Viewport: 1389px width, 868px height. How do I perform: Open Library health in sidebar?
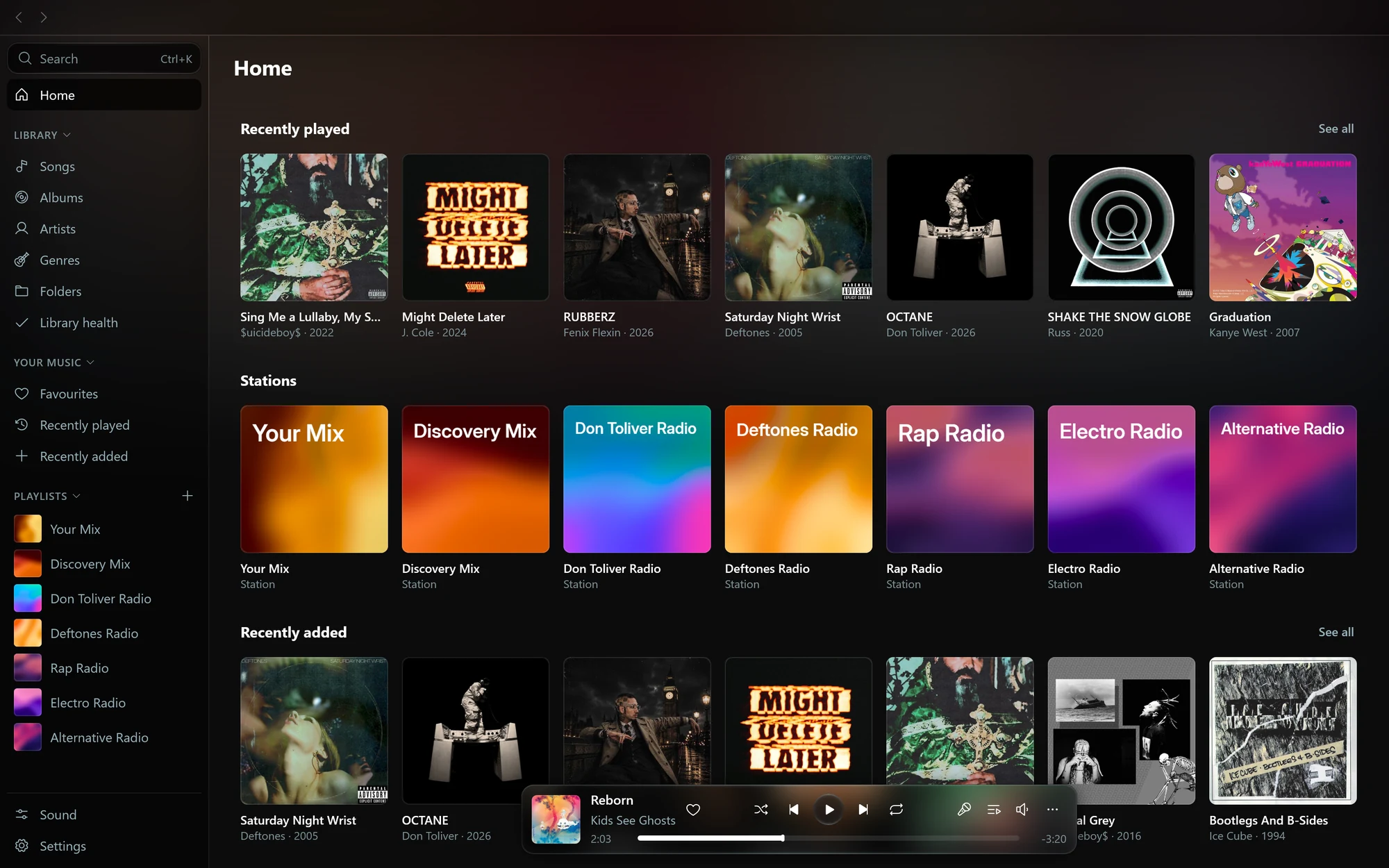(x=104, y=323)
